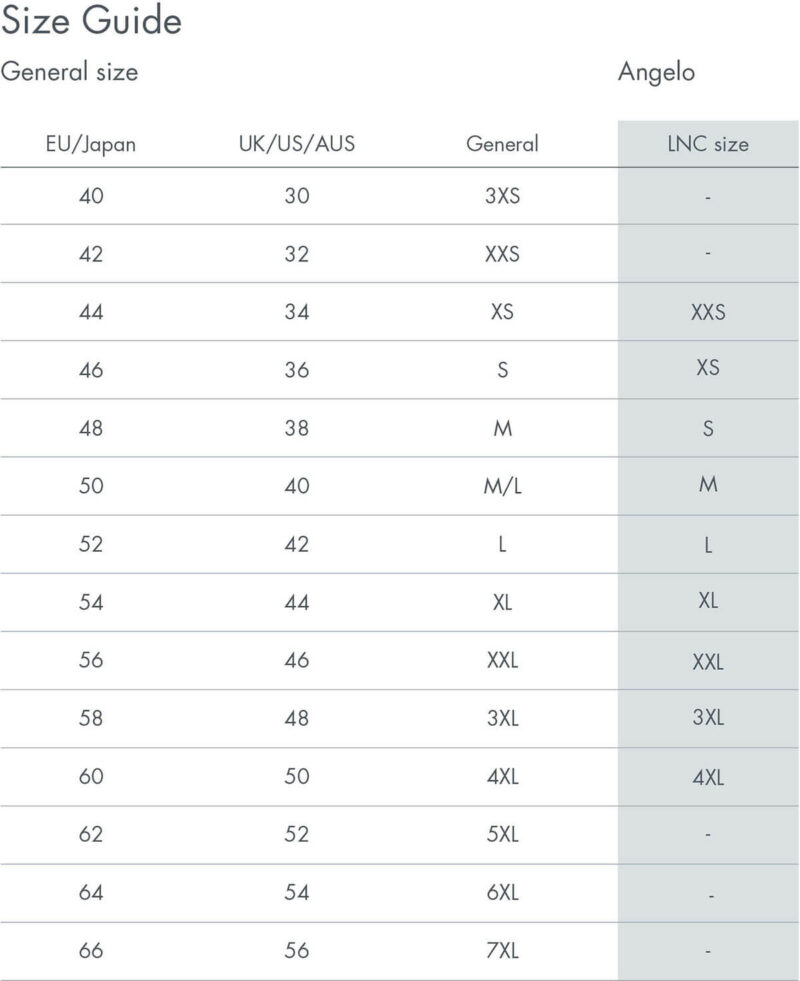Click the LNC size 4XL cell

(x=708, y=778)
